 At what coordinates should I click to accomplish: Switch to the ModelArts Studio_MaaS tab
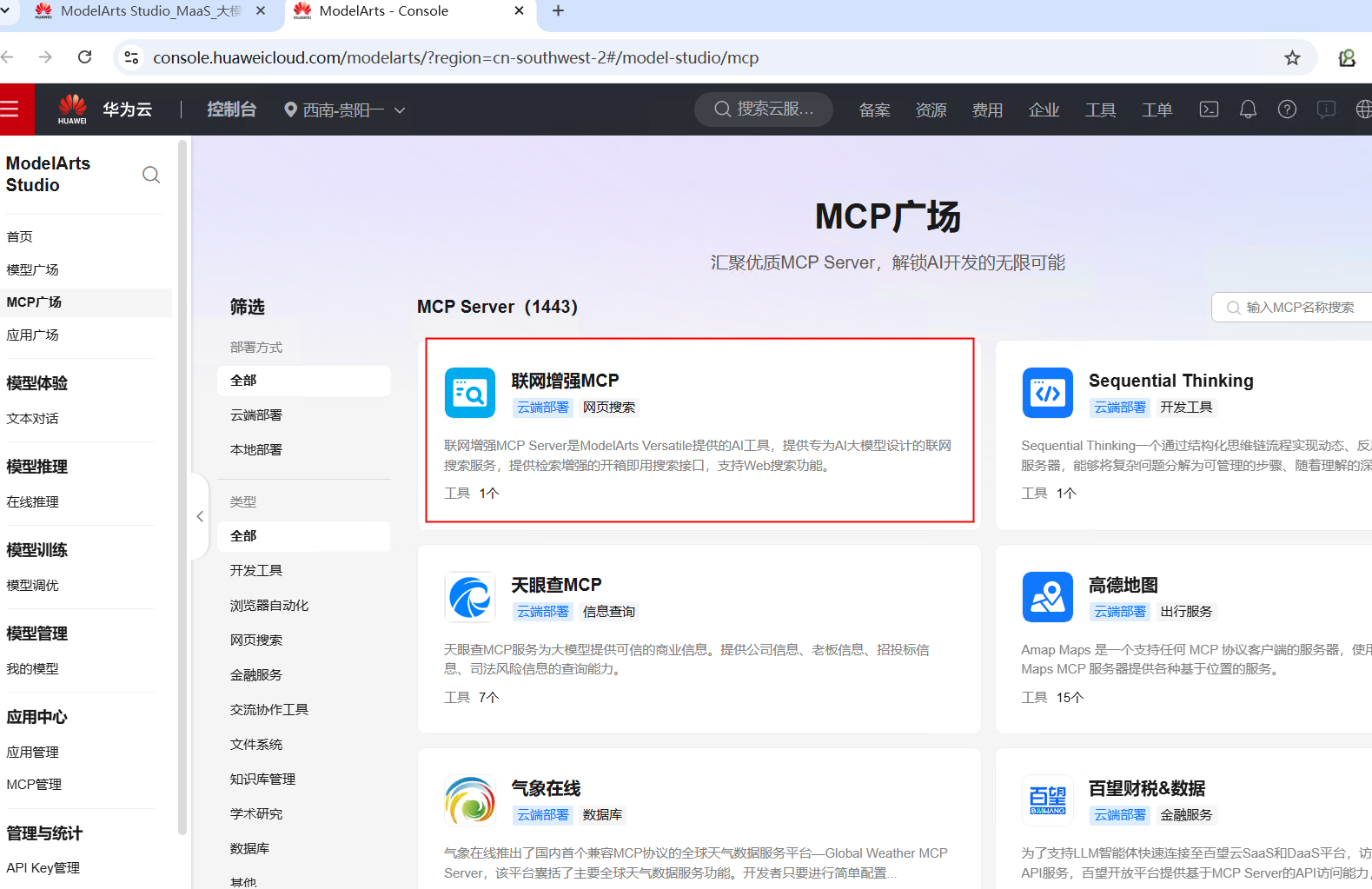(150, 11)
